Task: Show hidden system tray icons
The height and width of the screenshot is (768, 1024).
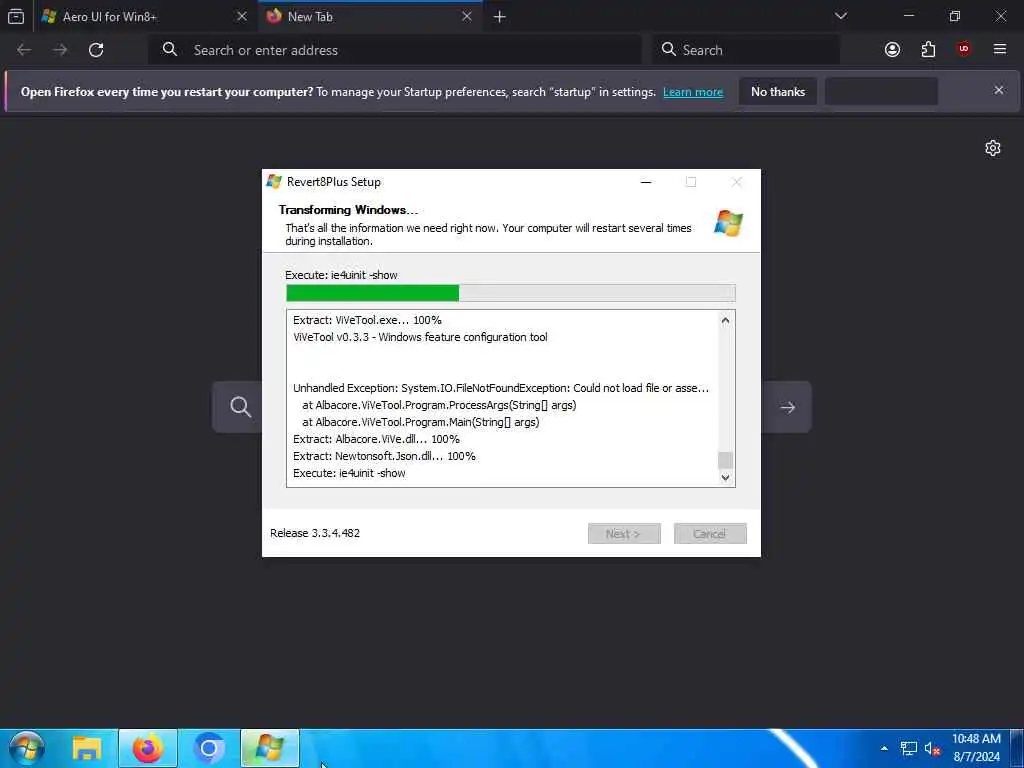Action: coord(884,748)
